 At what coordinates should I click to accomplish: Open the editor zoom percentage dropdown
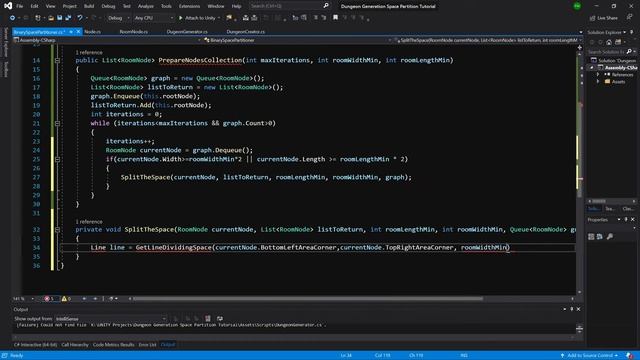(23, 299)
